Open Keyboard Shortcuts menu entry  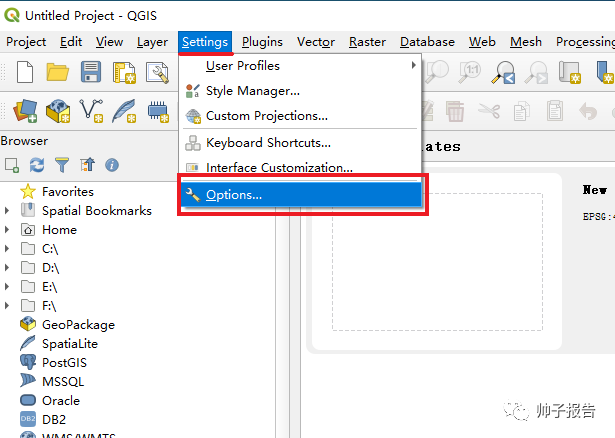300,143
